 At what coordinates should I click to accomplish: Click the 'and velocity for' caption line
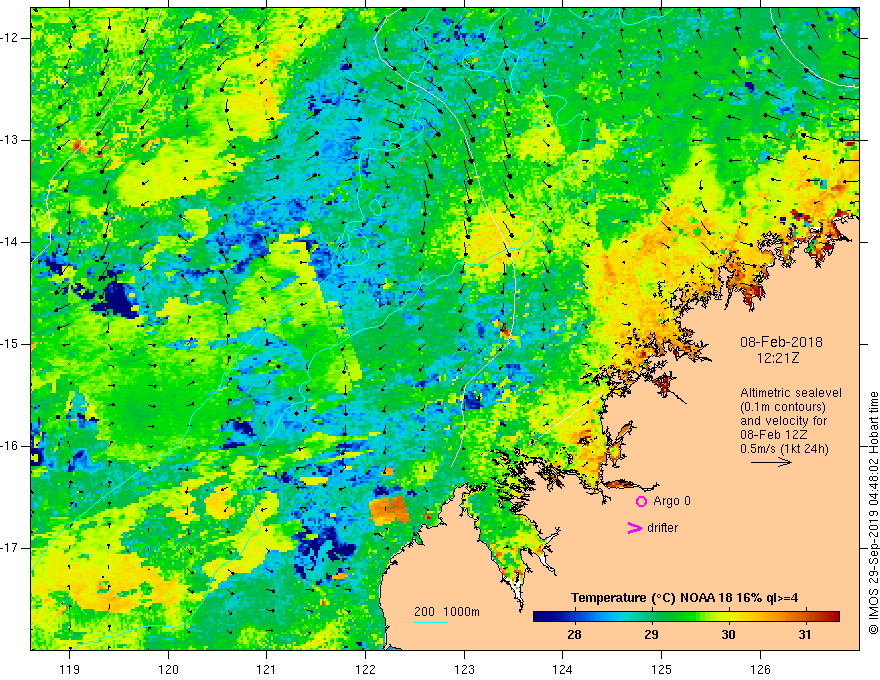pyautogui.click(x=783, y=421)
